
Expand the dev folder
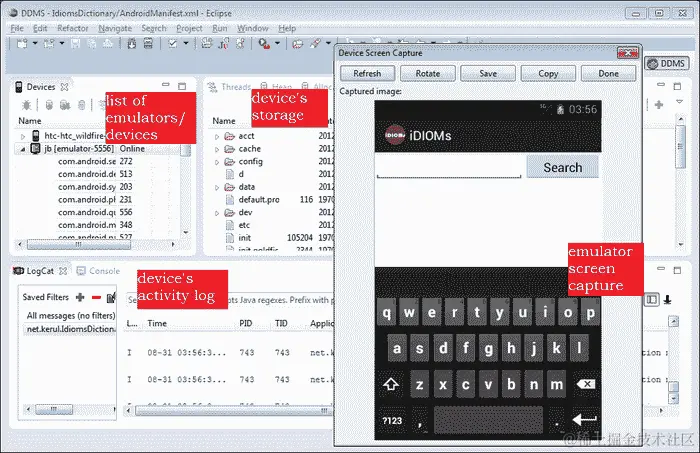[x=217, y=213]
